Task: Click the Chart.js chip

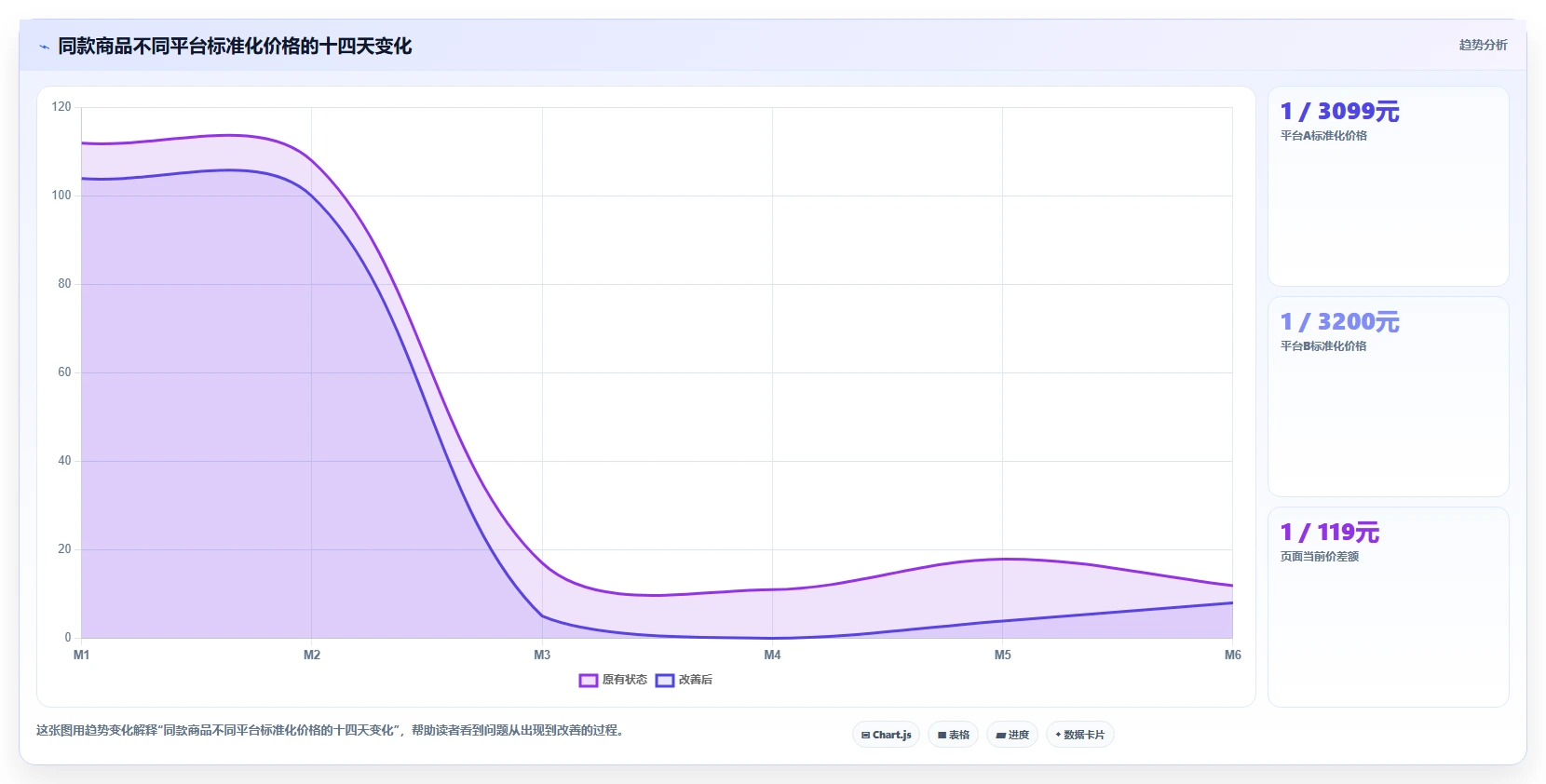Action: (x=886, y=735)
